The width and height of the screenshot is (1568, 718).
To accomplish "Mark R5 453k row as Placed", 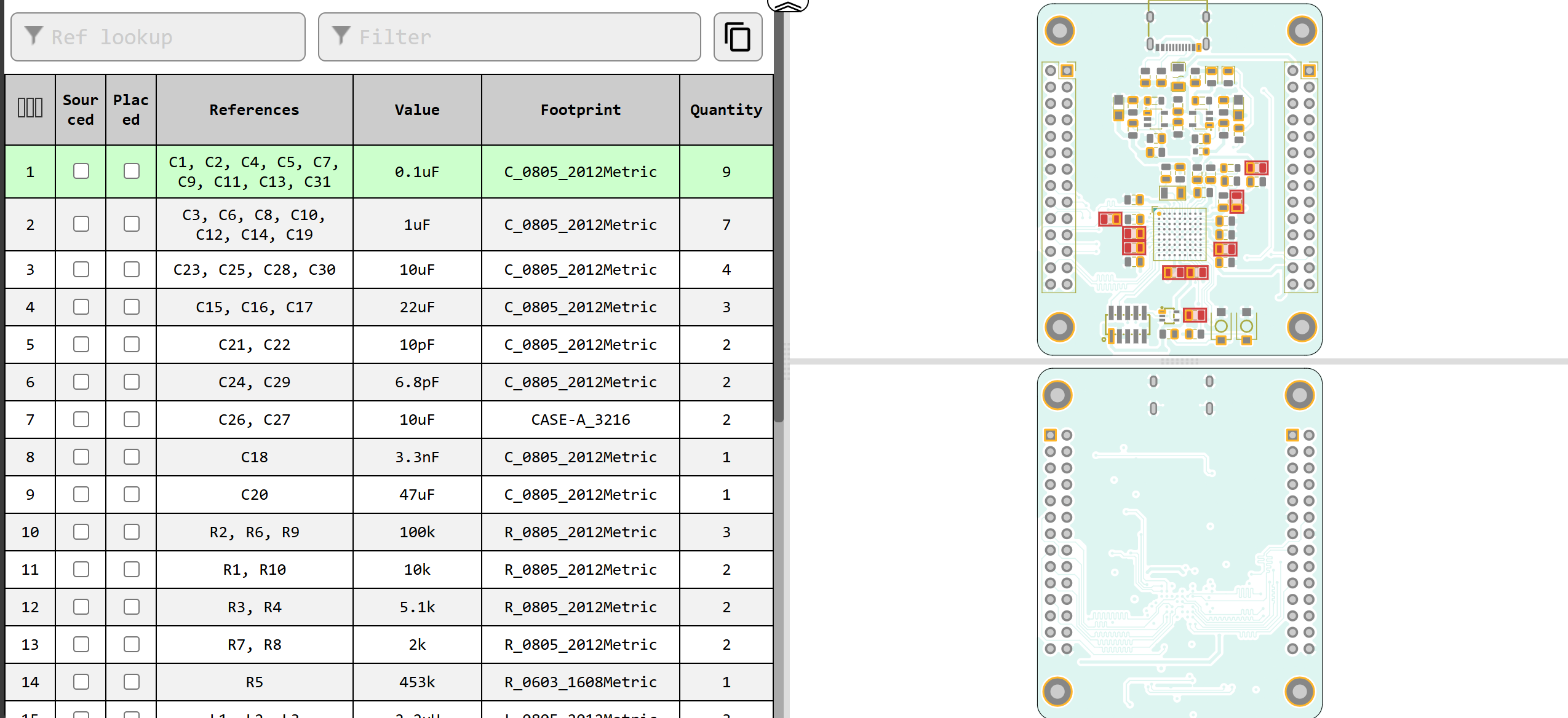I will click(x=131, y=682).
